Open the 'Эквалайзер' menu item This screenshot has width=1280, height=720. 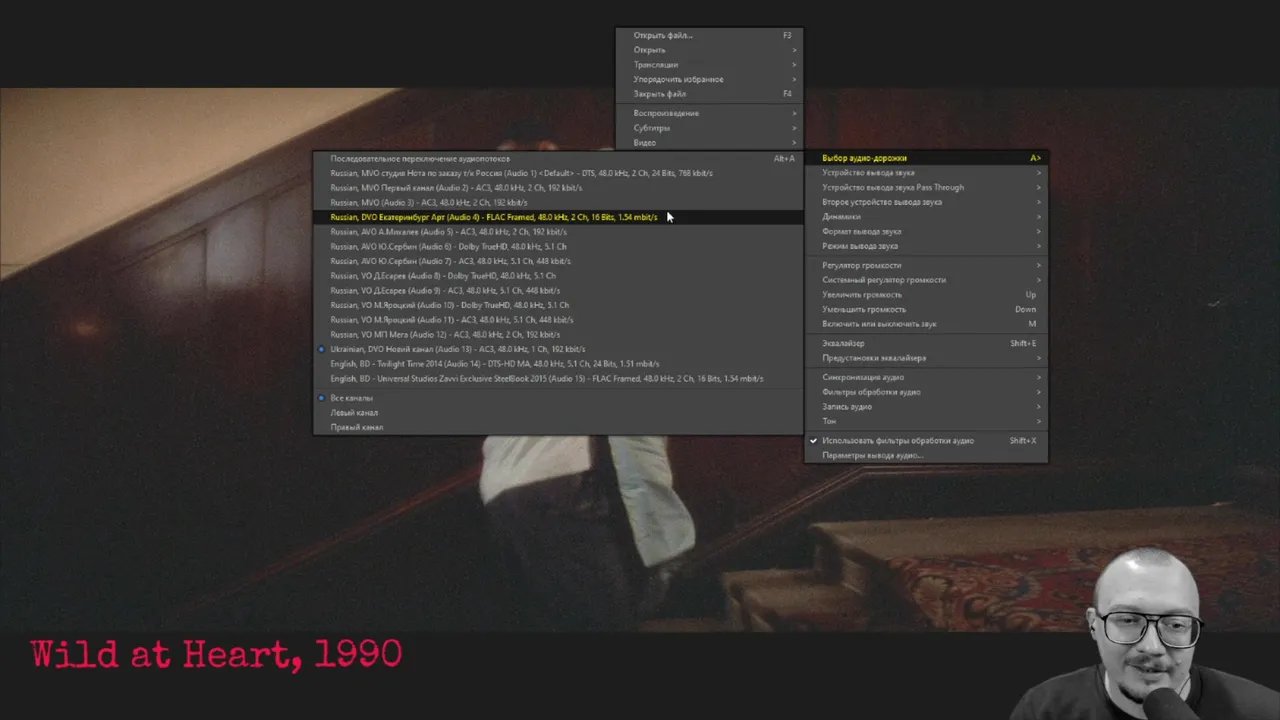point(927,343)
